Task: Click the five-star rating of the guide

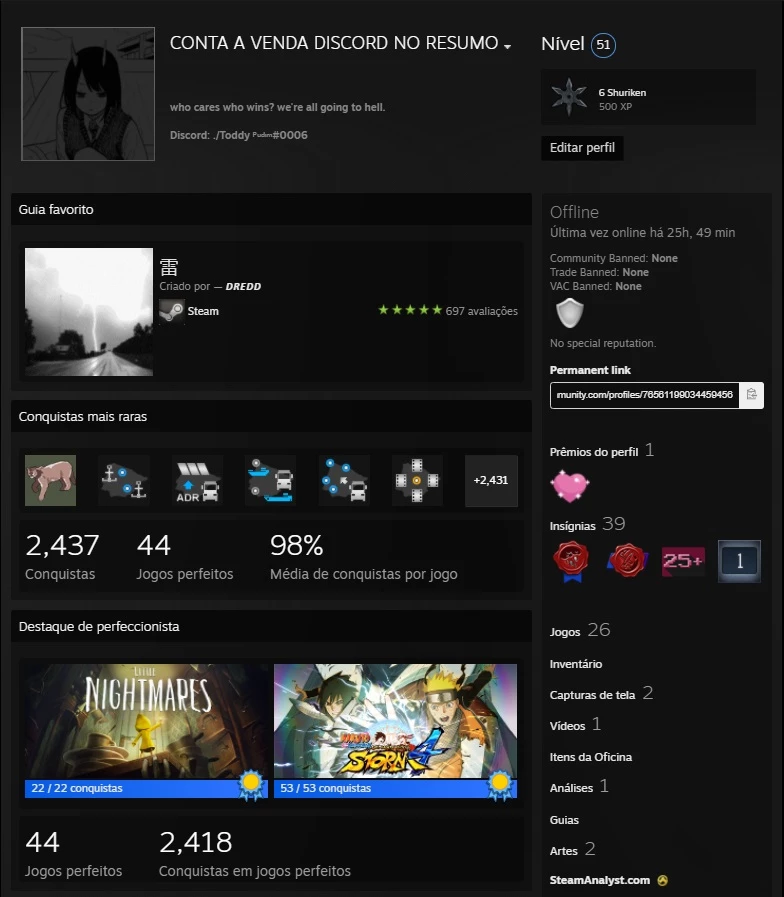Action: [x=410, y=310]
